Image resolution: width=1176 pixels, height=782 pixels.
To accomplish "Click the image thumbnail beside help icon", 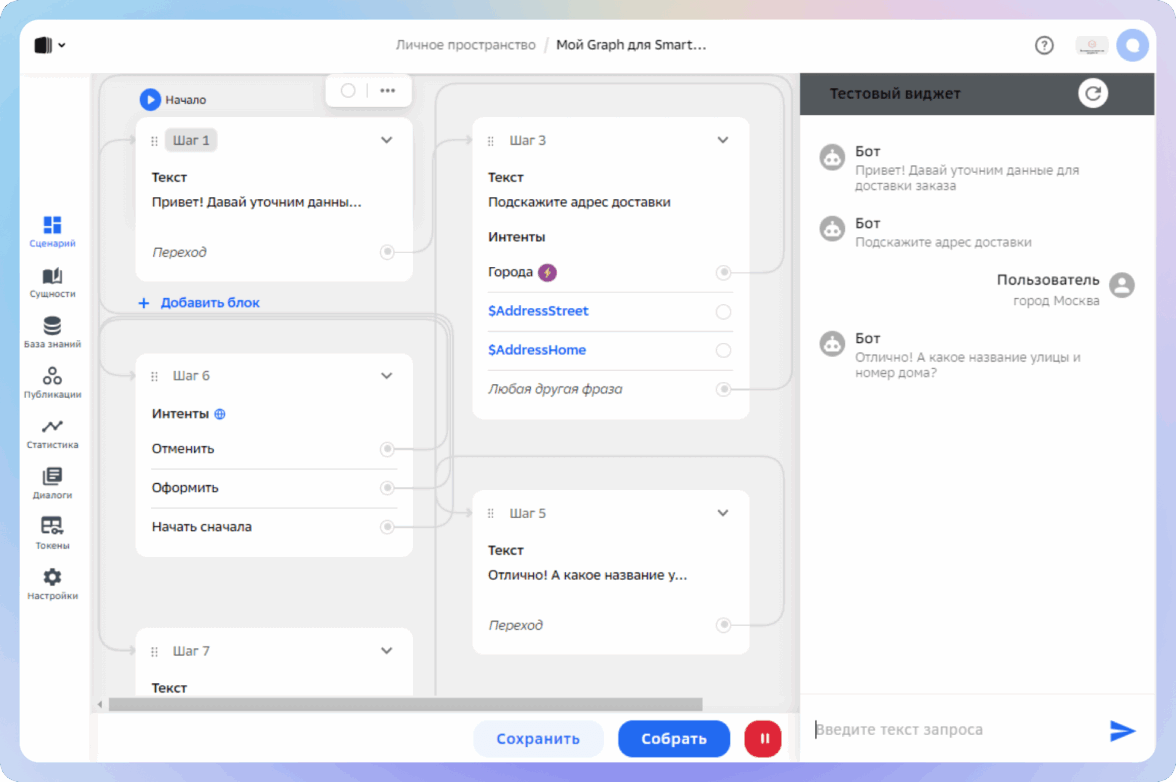I will (1091, 46).
